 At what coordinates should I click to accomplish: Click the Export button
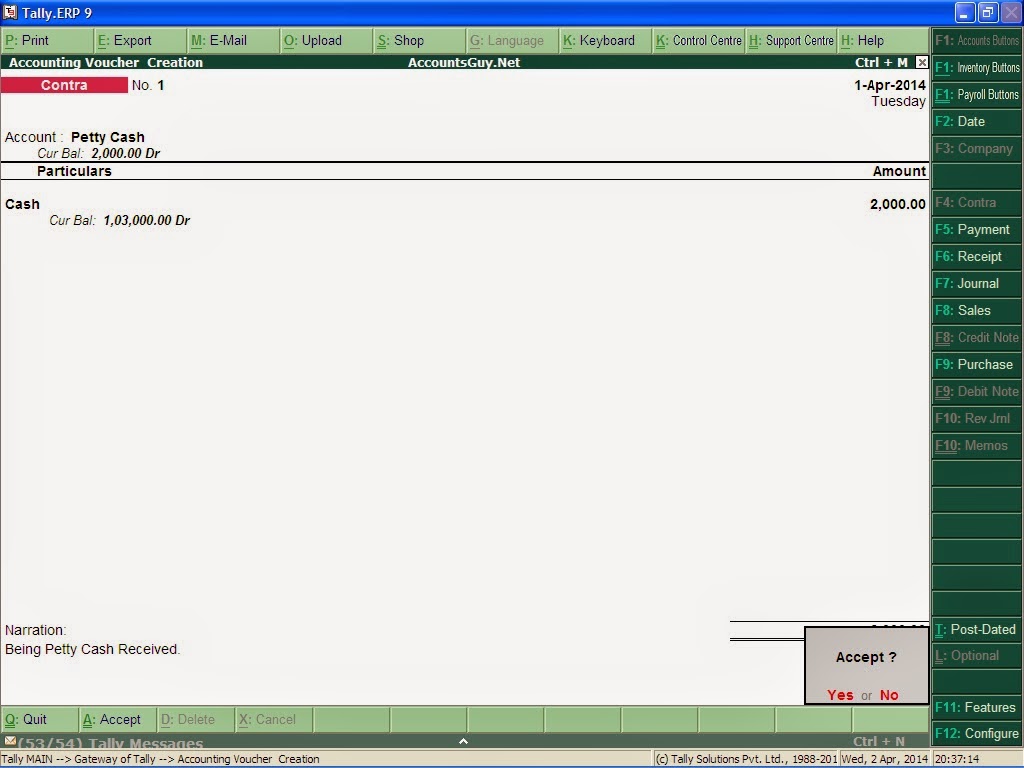click(x=140, y=40)
